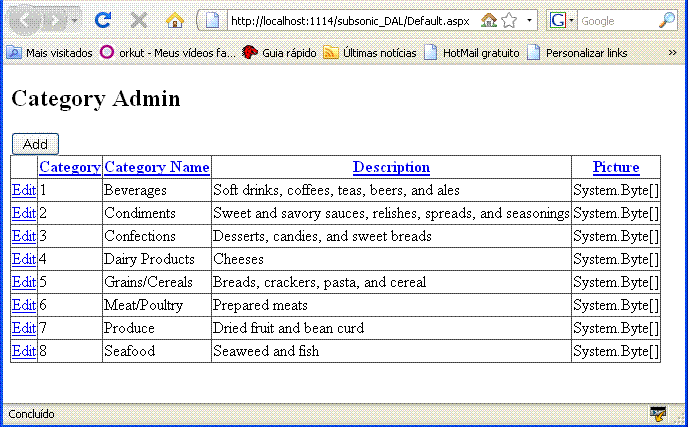The width and height of the screenshot is (688, 427).
Task: Edit the Grains/Cereals row
Action: pyautogui.click(x=24, y=282)
